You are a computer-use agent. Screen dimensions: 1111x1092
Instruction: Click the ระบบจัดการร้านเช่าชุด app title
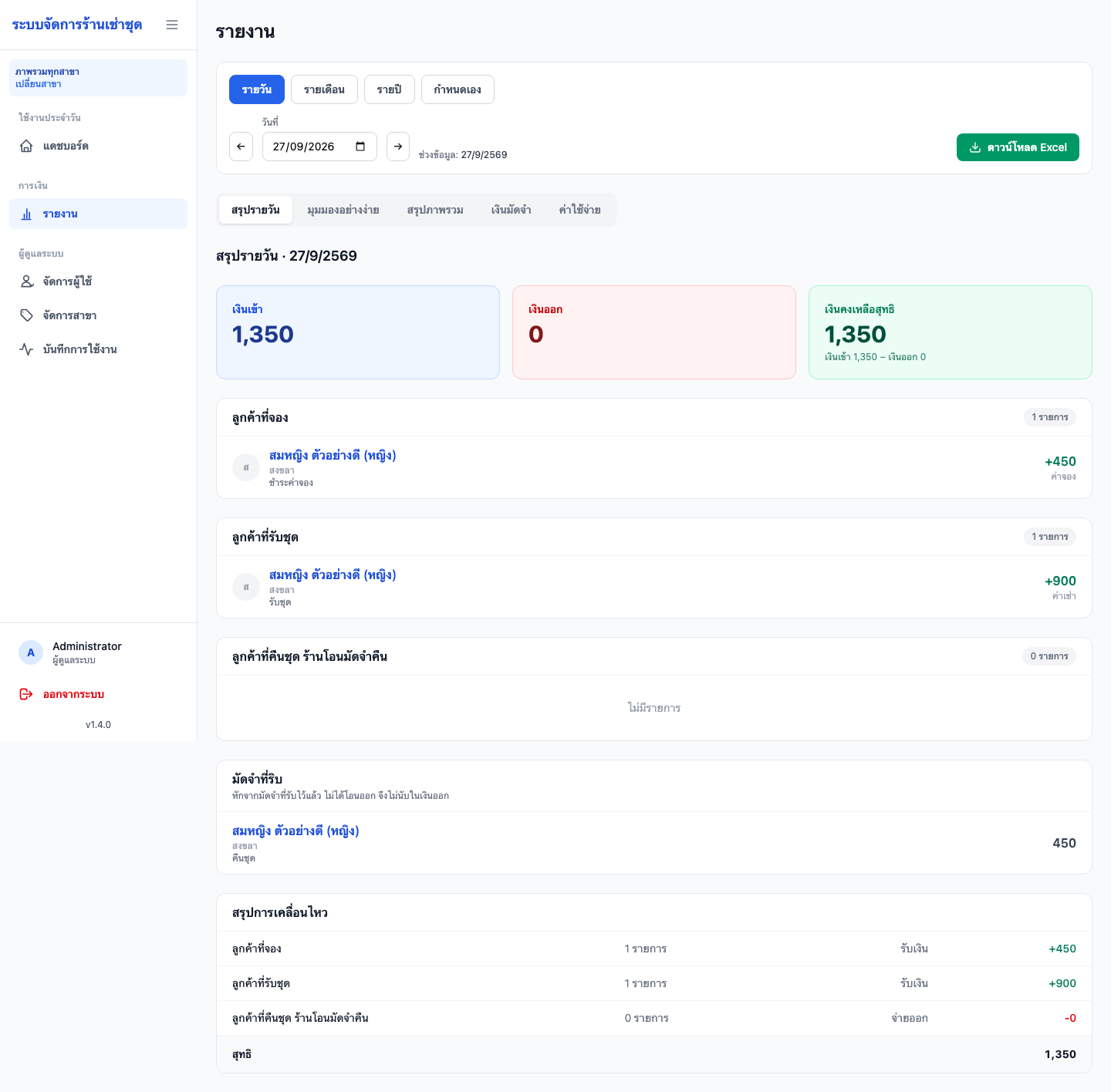point(77,25)
